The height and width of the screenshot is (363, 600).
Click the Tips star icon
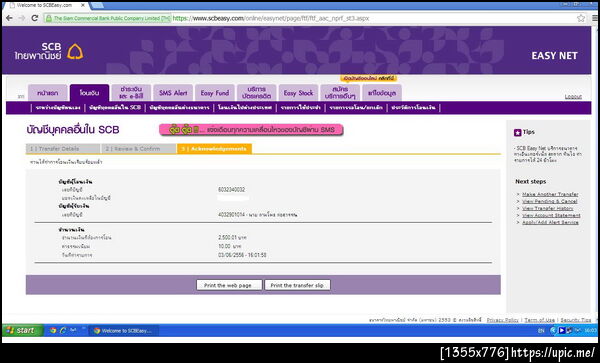click(517, 132)
